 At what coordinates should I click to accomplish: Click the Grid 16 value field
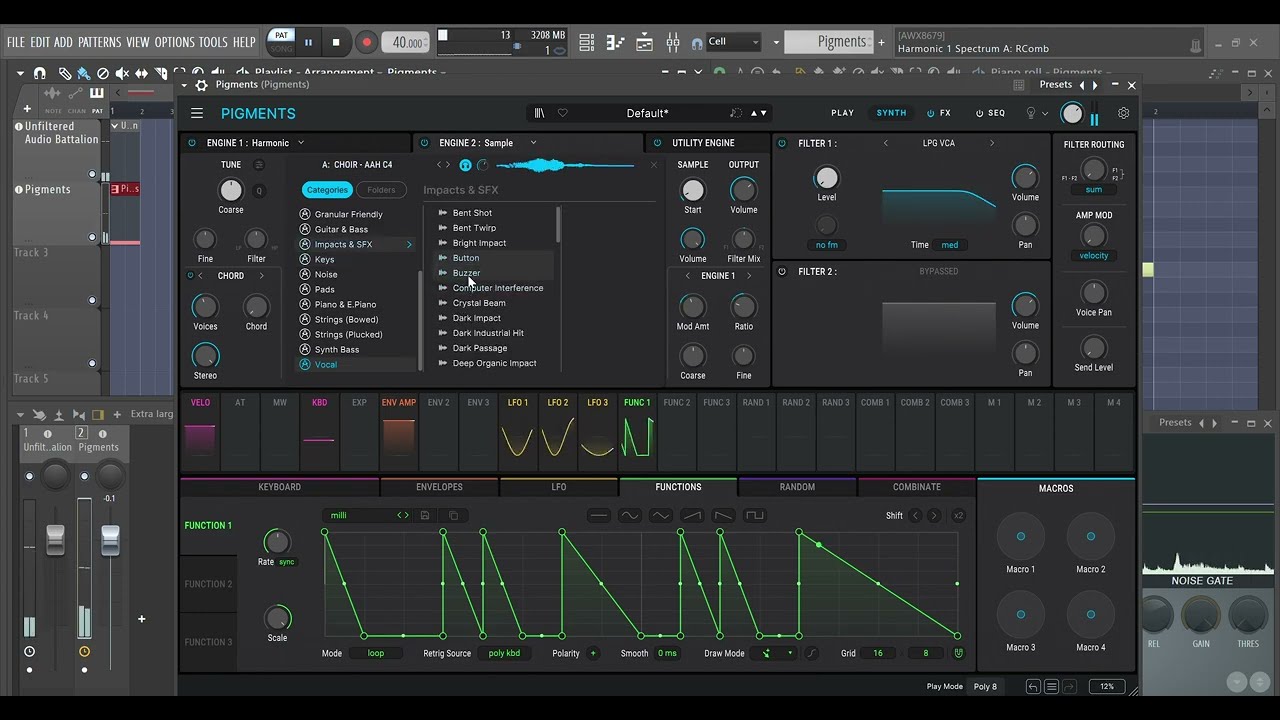[x=877, y=653]
